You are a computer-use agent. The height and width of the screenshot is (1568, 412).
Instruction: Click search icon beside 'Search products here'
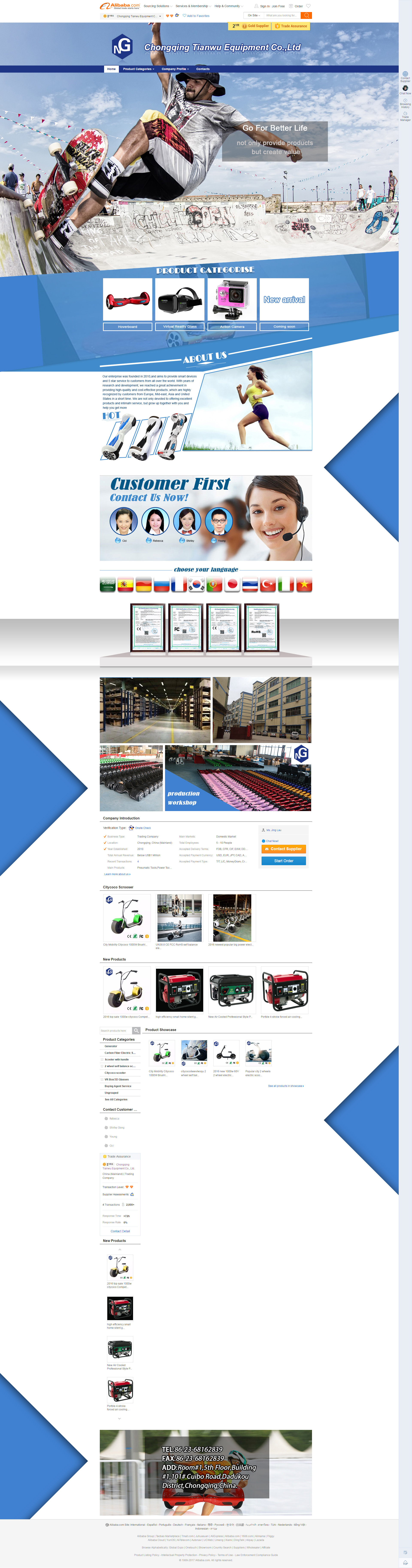click(x=136, y=1031)
